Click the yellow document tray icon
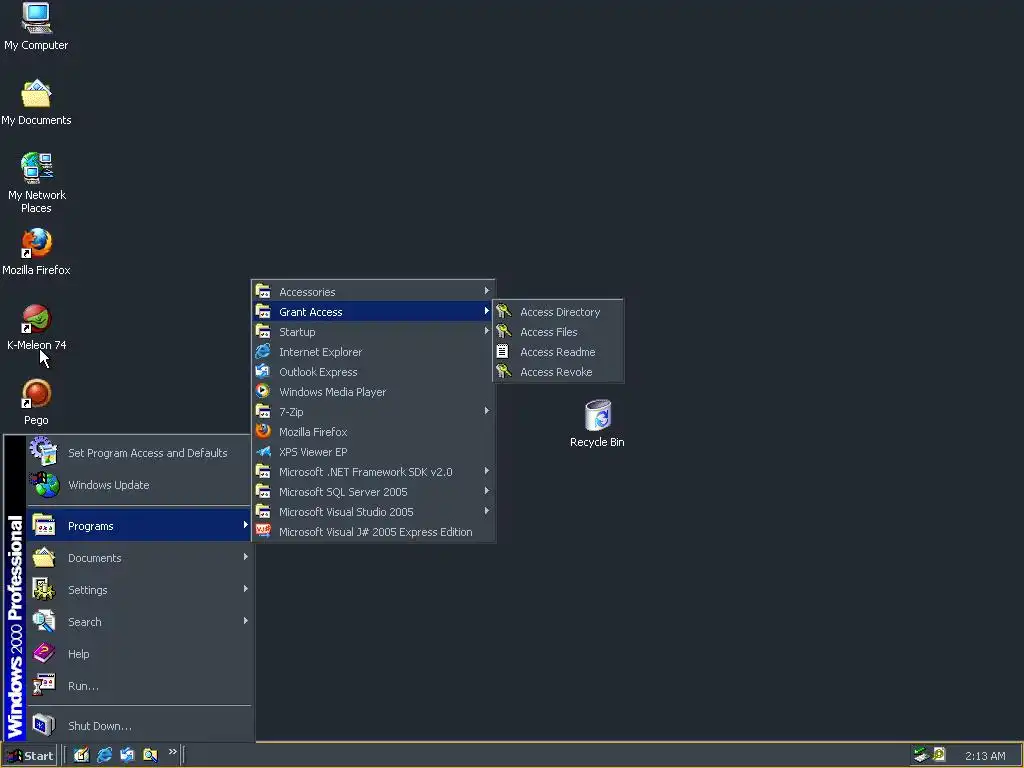This screenshot has height=768, width=1024. tap(939, 754)
